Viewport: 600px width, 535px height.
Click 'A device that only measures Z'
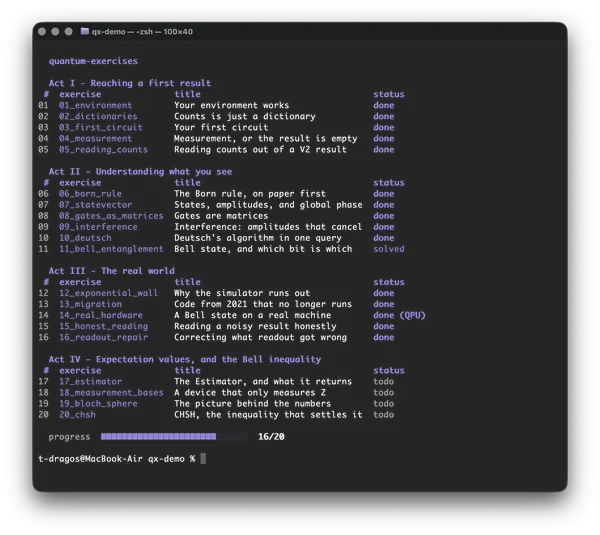pyautogui.click(x=250, y=393)
